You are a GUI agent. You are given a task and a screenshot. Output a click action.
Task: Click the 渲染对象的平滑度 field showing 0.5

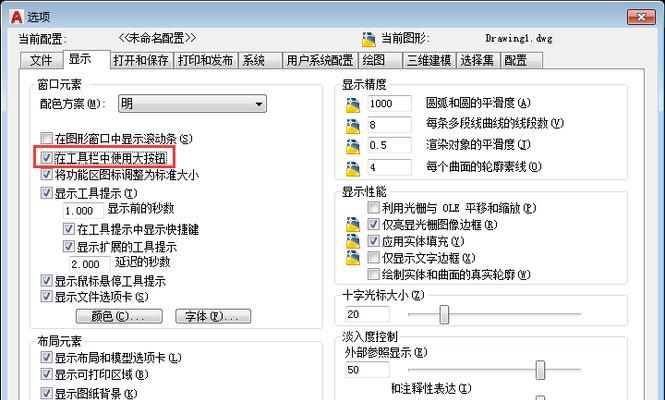[389, 146]
